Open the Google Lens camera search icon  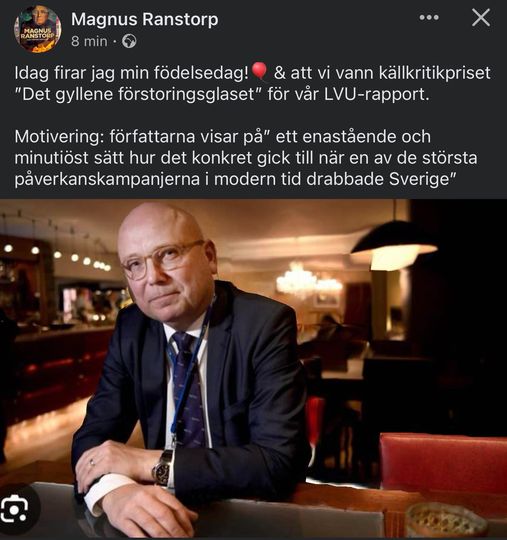(14, 509)
